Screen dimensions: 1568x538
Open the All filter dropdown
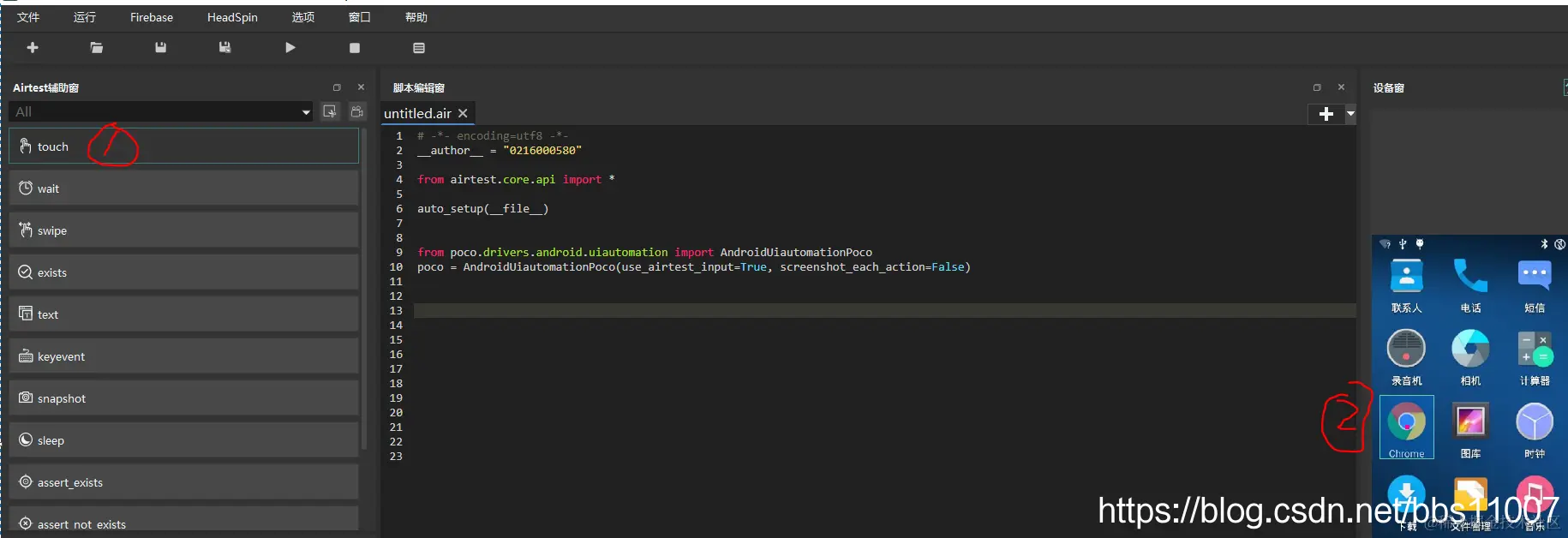[161, 111]
